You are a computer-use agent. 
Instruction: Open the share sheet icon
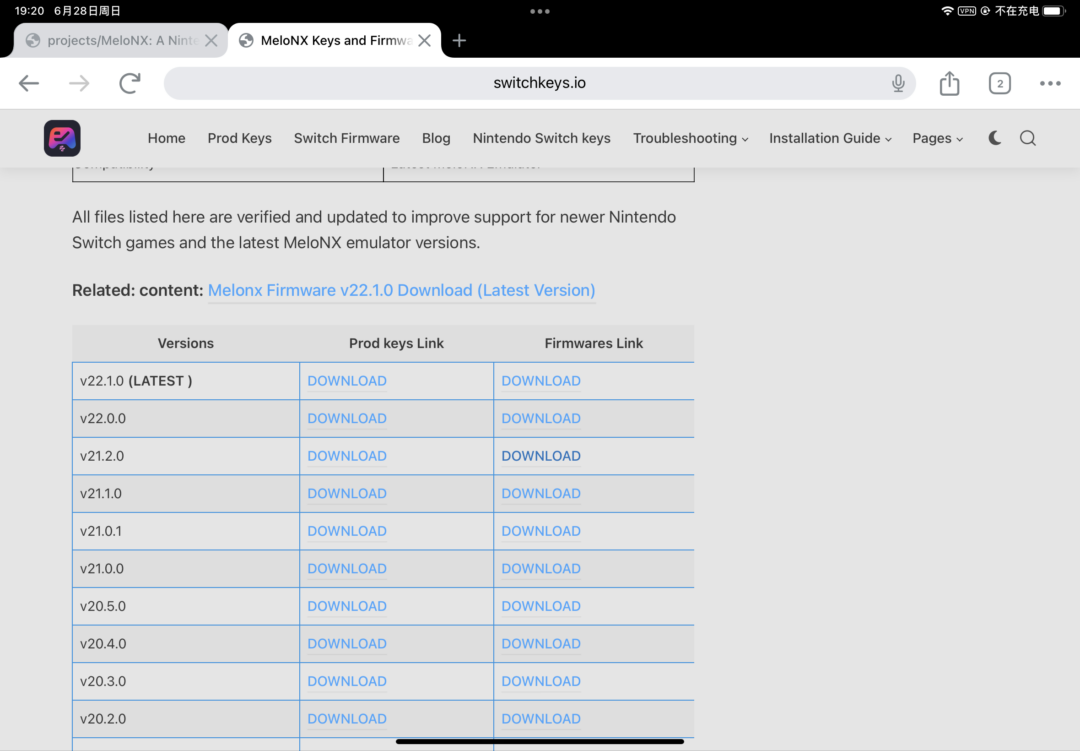coord(949,83)
